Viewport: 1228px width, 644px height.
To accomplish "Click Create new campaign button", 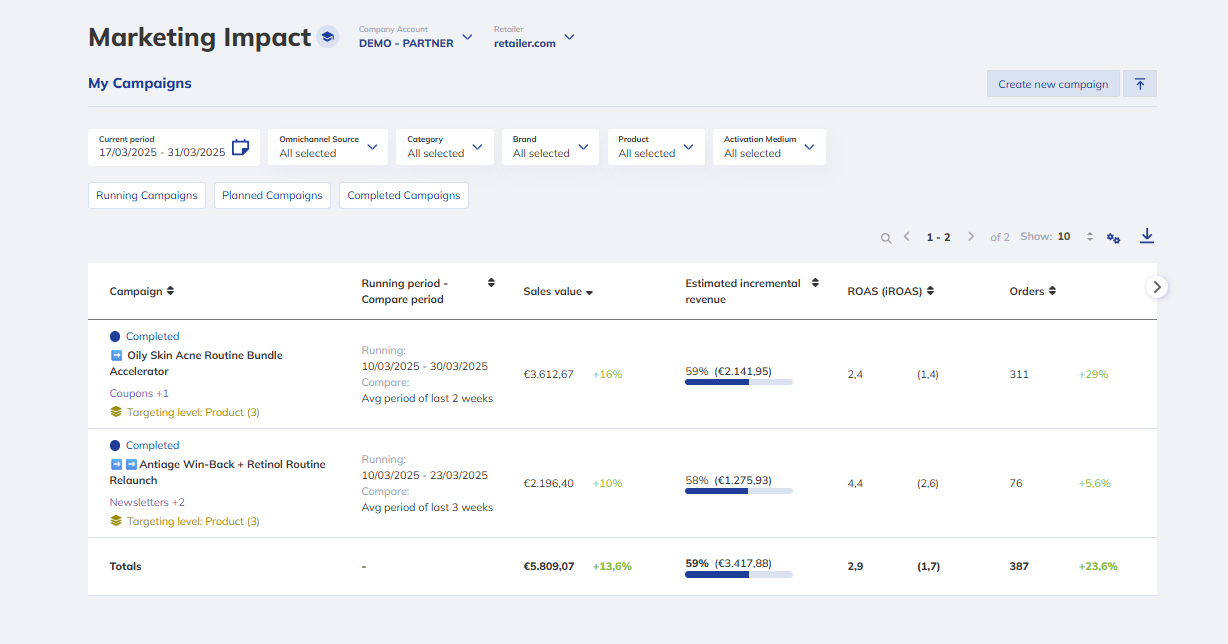I will click(1052, 84).
